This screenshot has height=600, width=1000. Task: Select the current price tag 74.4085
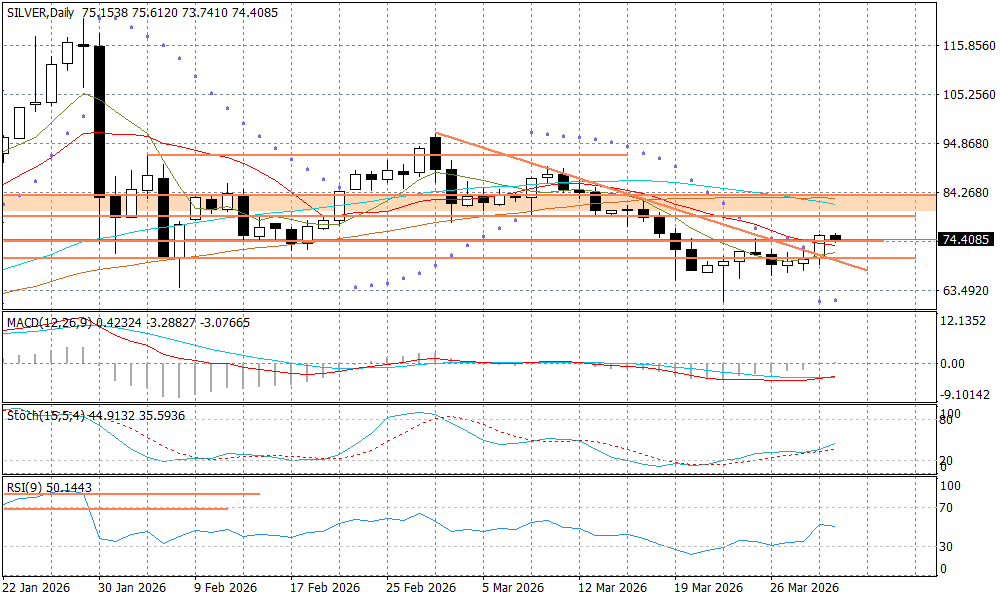[x=966, y=240]
